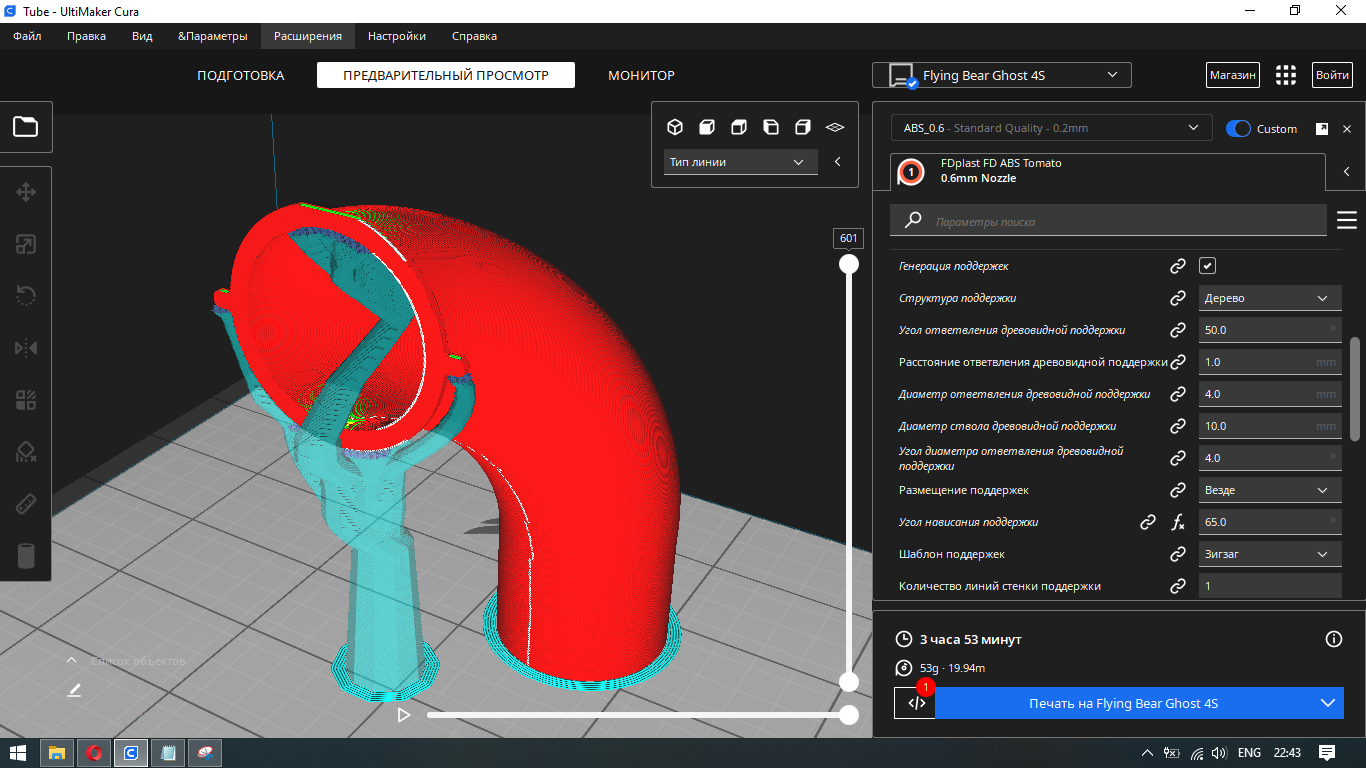This screenshot has height=768, width=1366.
Task: Click the Open File folder icon
Action: click(26, 127)
